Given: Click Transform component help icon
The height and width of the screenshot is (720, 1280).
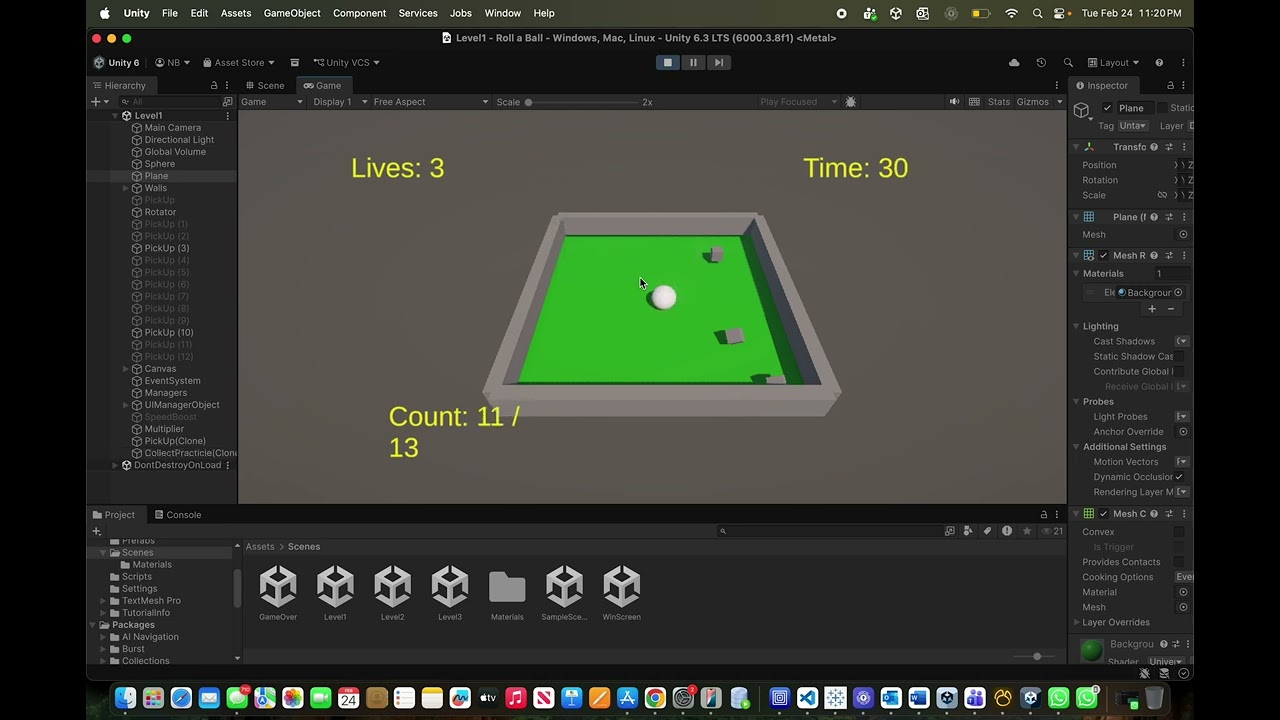Looking at the screenshot, I should 1153,147.
